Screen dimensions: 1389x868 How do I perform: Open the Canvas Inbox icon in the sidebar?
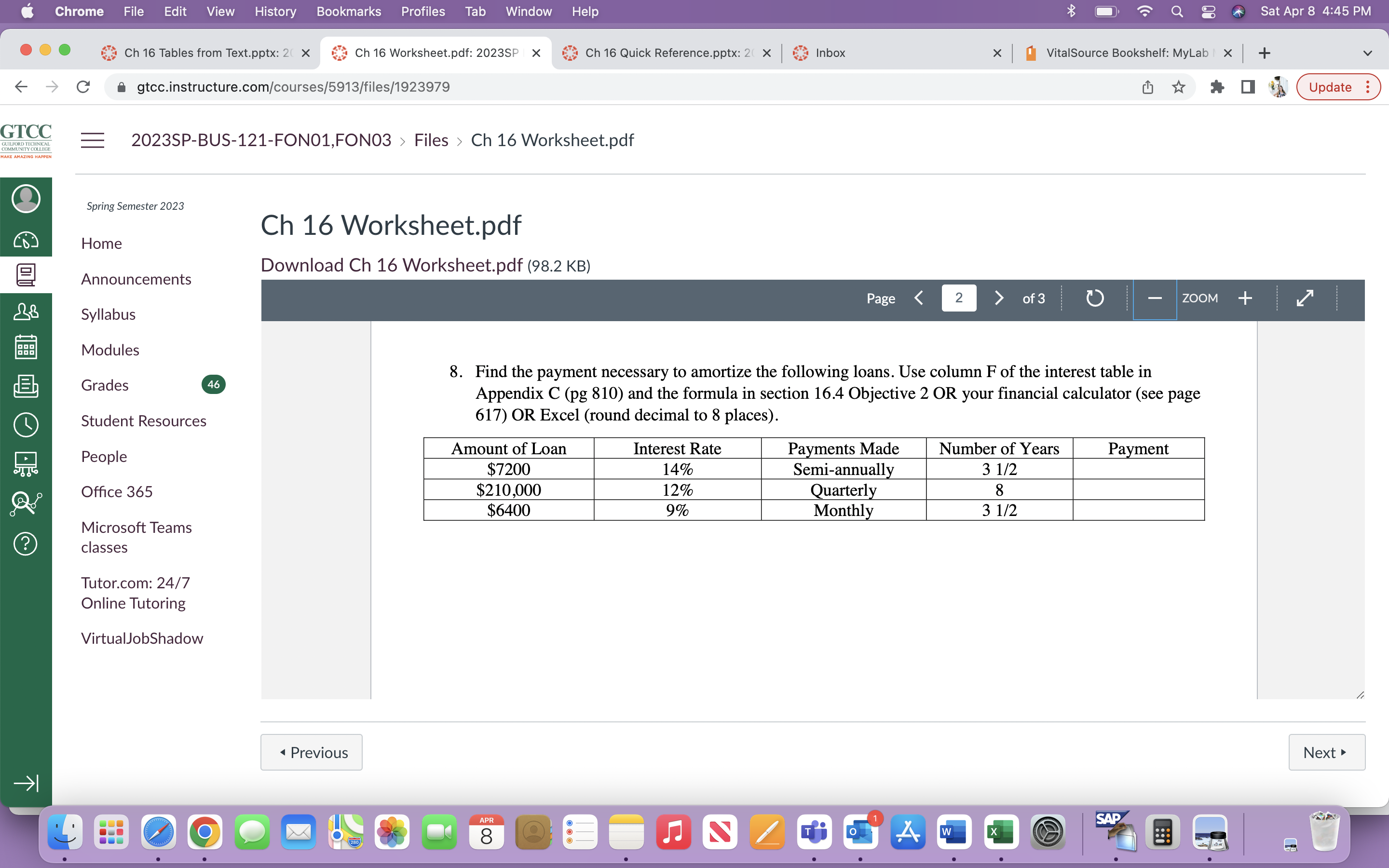tap(26, 386)
